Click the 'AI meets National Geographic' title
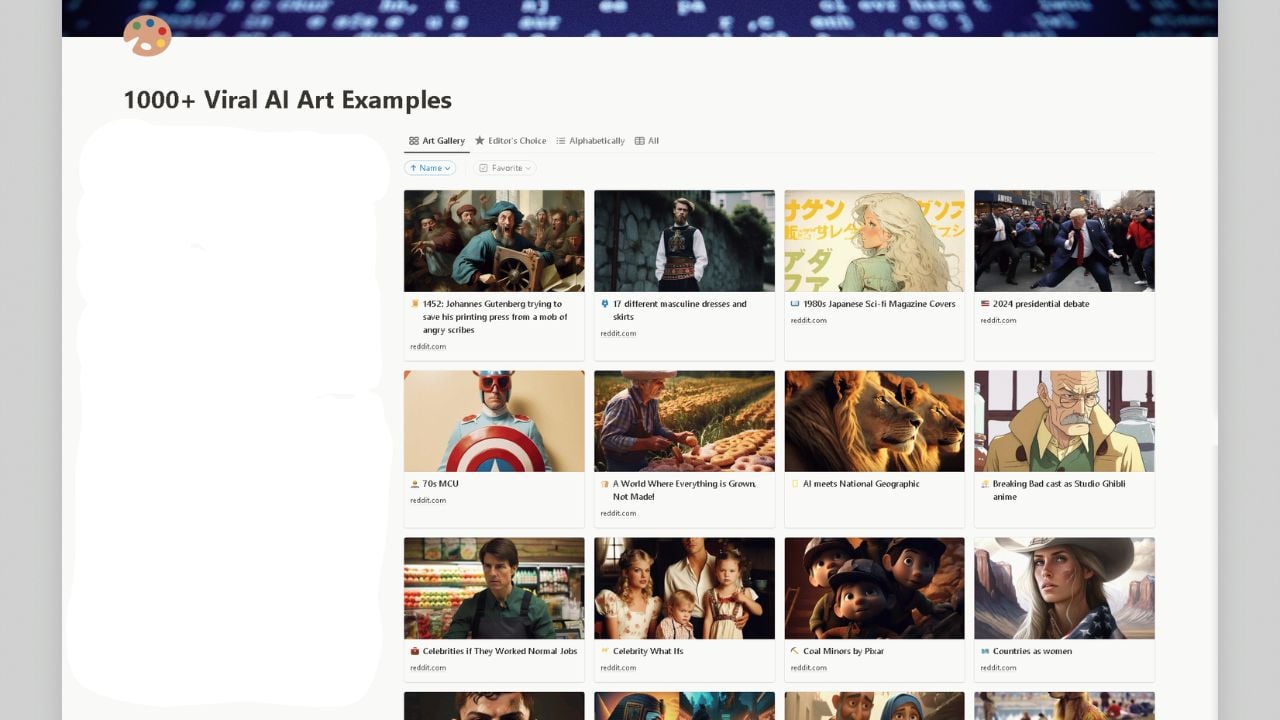 (x=861, y=484)
